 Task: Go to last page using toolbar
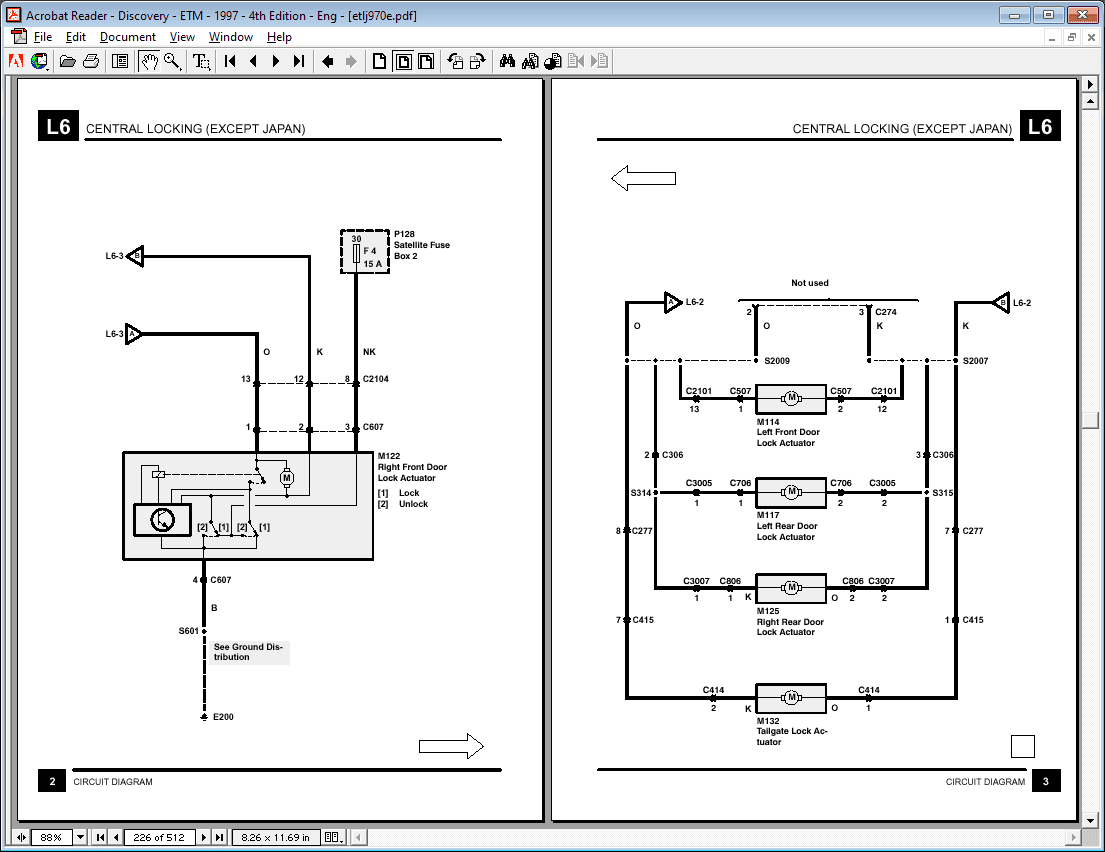[299, 61]
